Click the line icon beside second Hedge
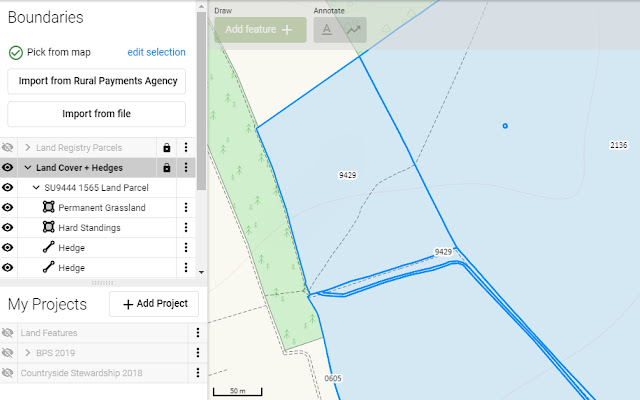 coord(49,267)
